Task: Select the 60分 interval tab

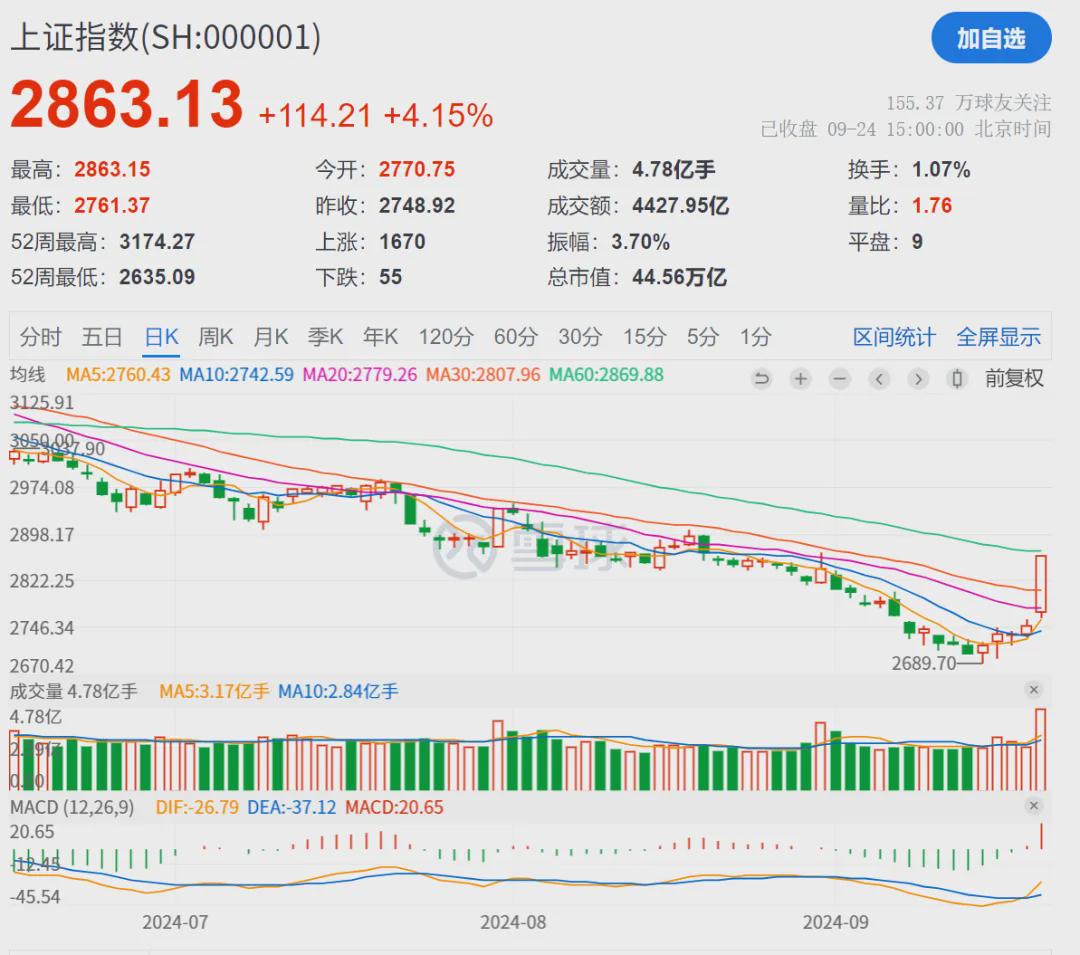Action: pos(516,337)
